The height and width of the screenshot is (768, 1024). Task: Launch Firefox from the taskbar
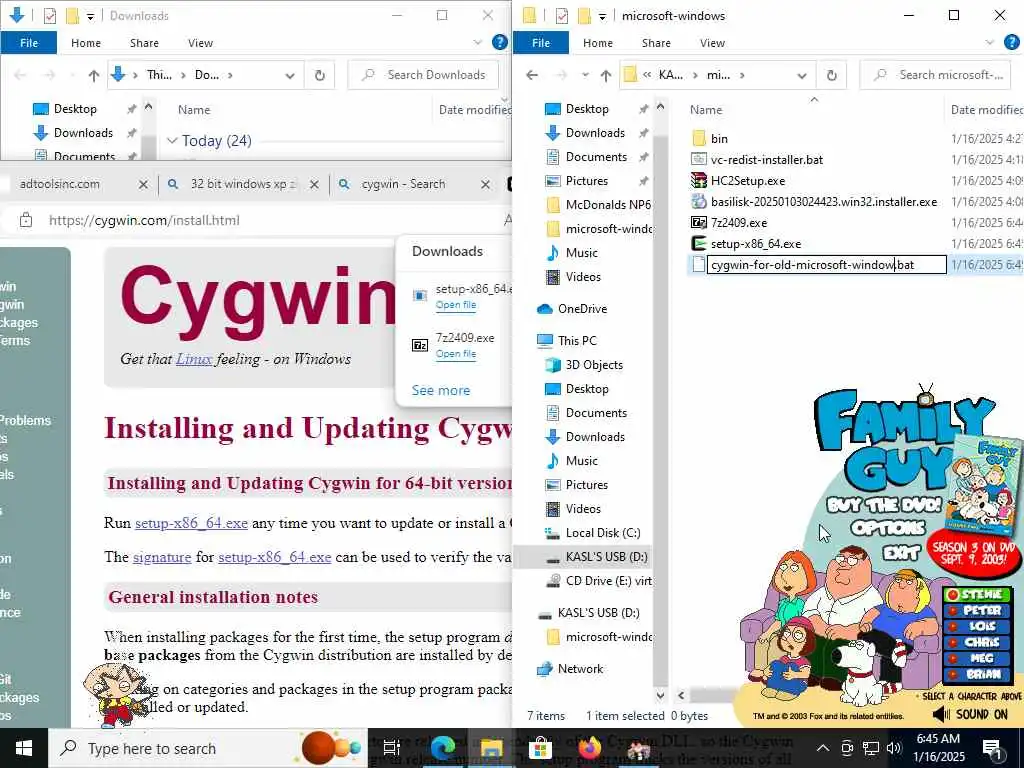589,748
